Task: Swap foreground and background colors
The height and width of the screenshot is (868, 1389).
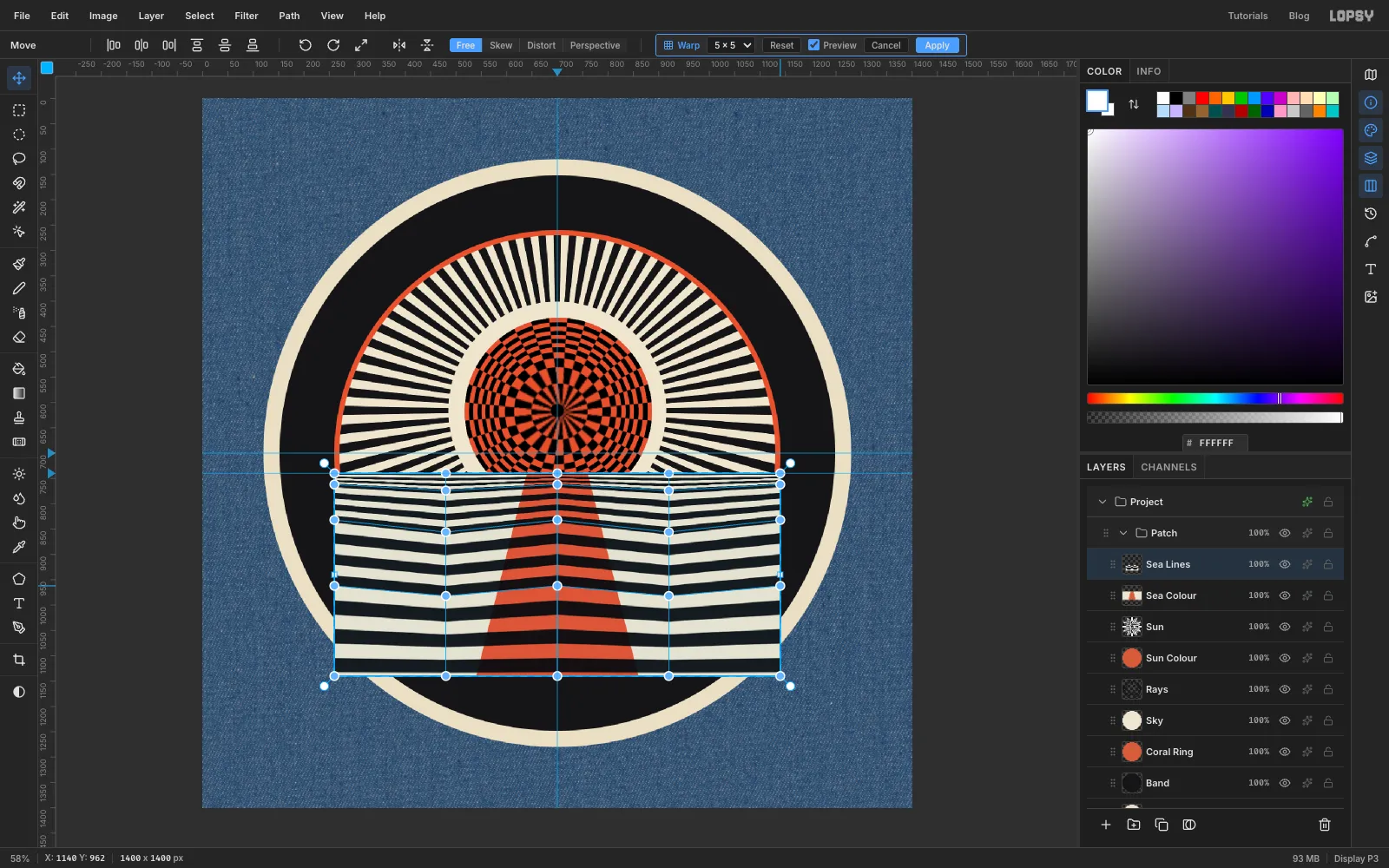Action: click(1134, 104)
